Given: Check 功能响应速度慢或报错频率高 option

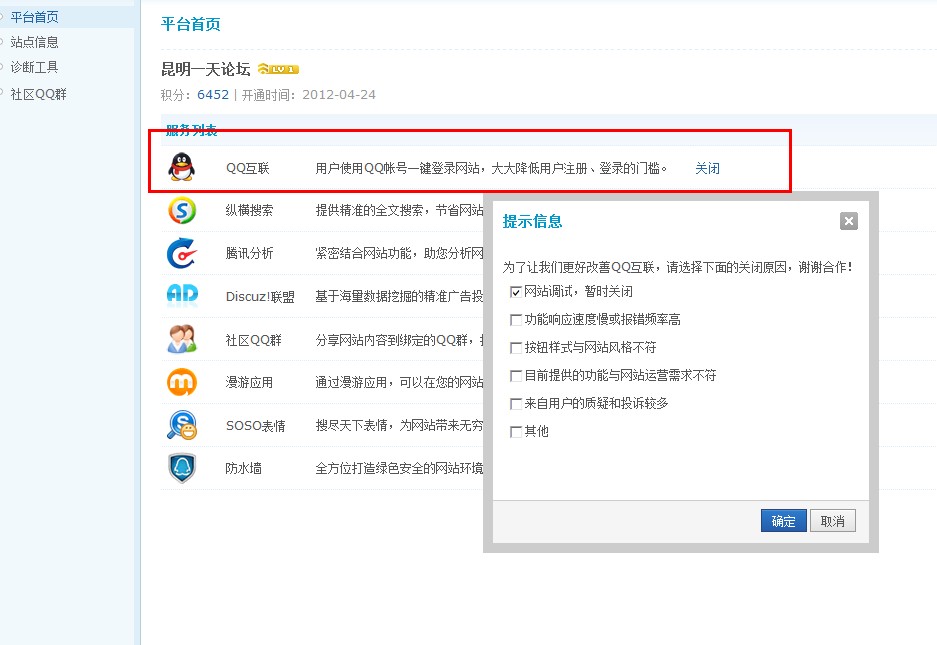Looking at the screenshot, I should click(x=516, y=320).
